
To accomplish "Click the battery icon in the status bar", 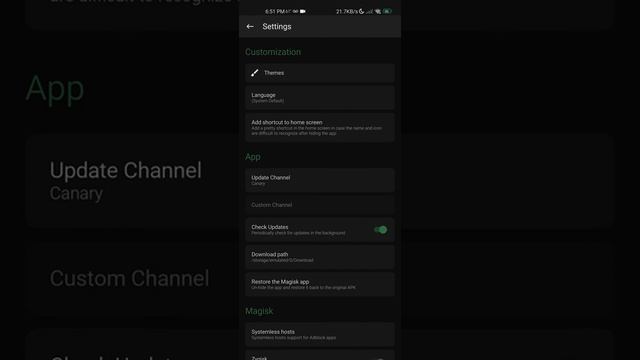I will pos(387,11).
